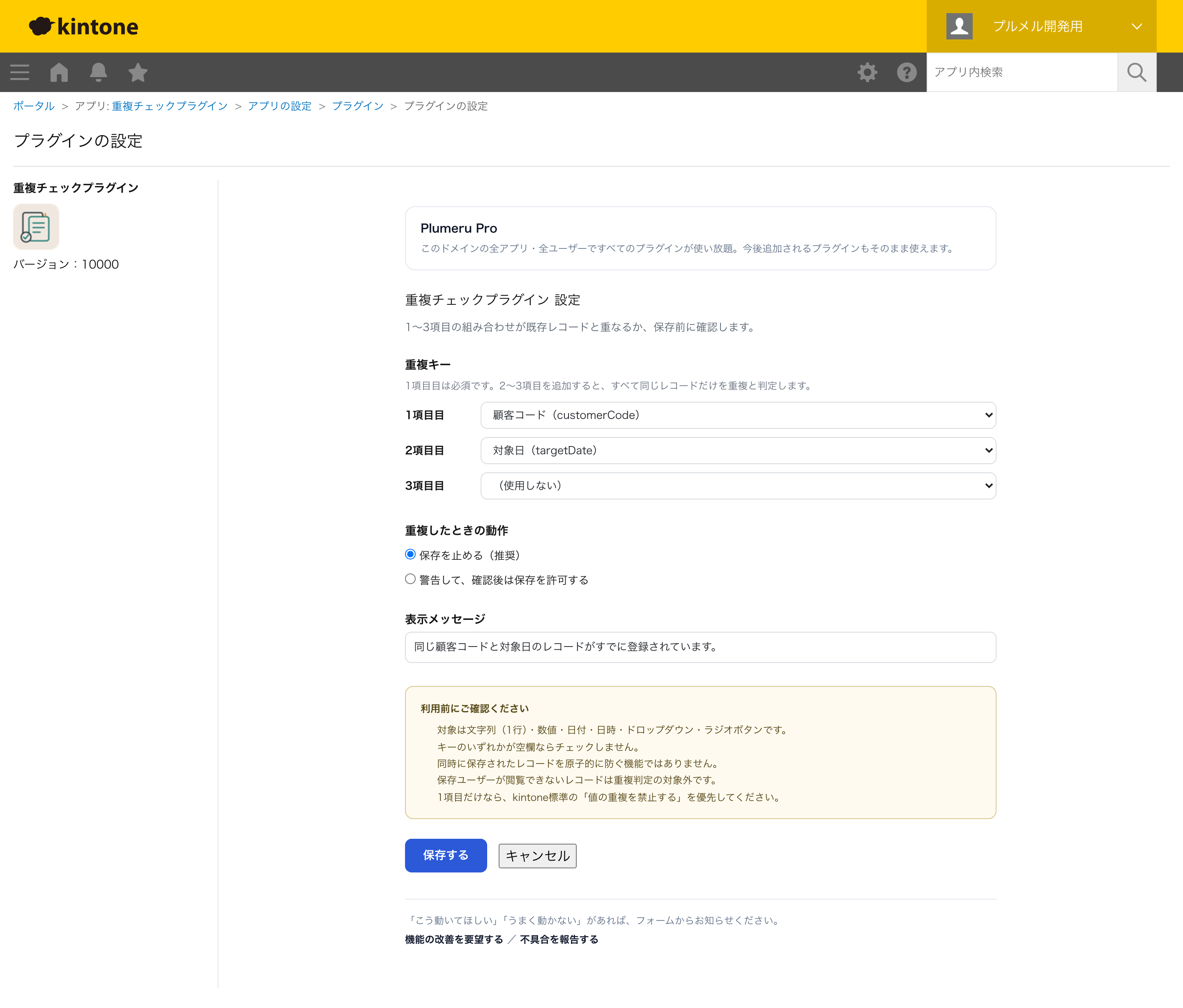Open the 3項目目 field dropdown
The height and width of the screenshot is (1008, 1183).
point(738,486)
